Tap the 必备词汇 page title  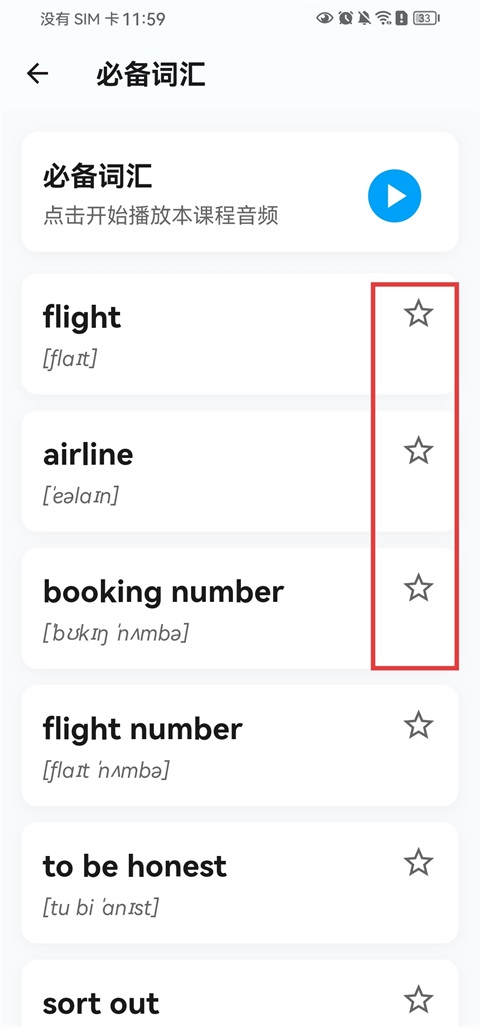[151, 75]
